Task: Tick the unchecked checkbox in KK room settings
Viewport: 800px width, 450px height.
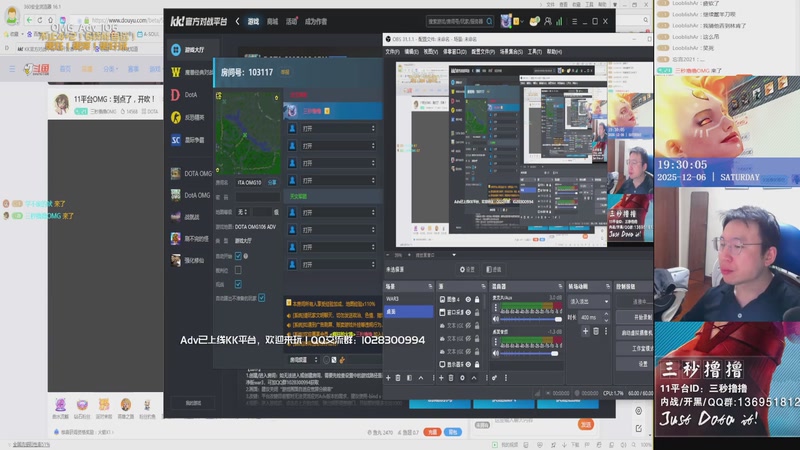Action: [238, 270]
